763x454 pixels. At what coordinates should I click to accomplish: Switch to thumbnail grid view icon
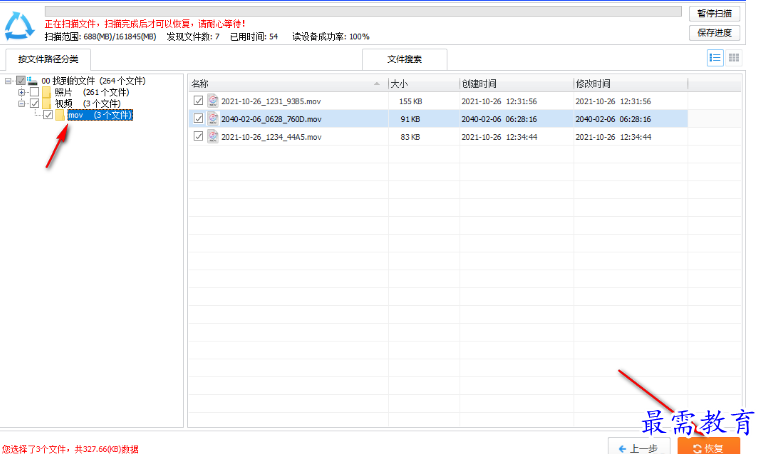[x=734, y=58]
